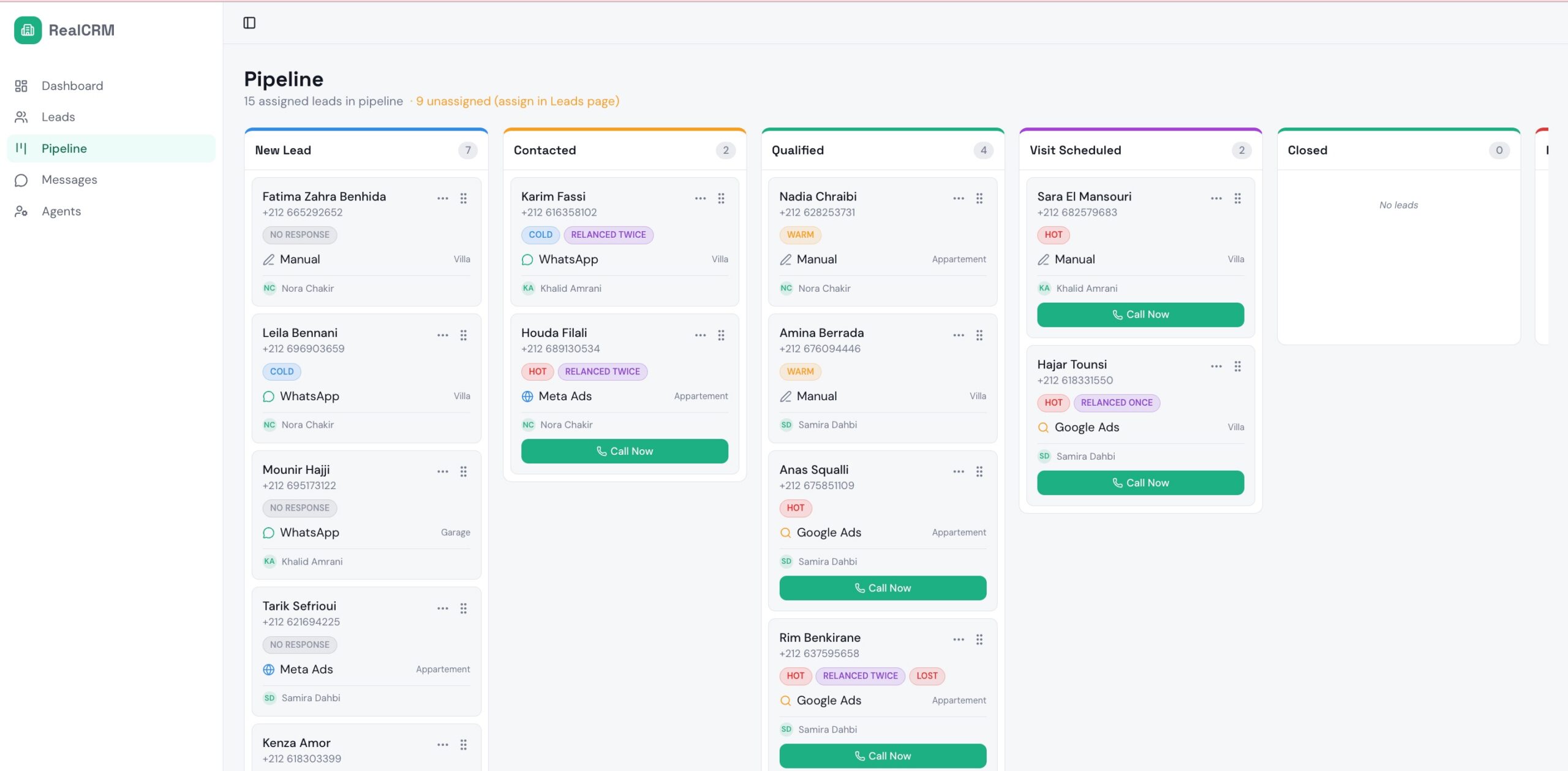Click drag handle on Nadia Chraibi card
Viewport: 1568px width, 771px height.
(x=979, y=199)
